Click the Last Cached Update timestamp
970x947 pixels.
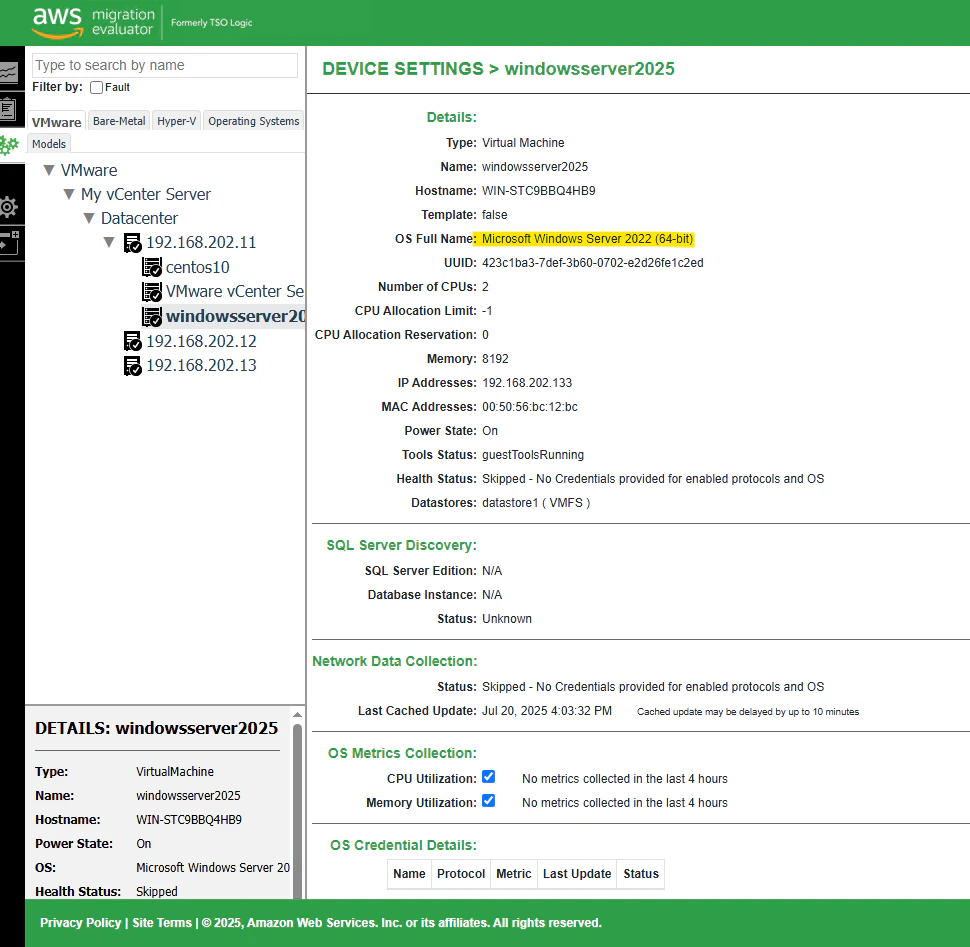(547, 711)
